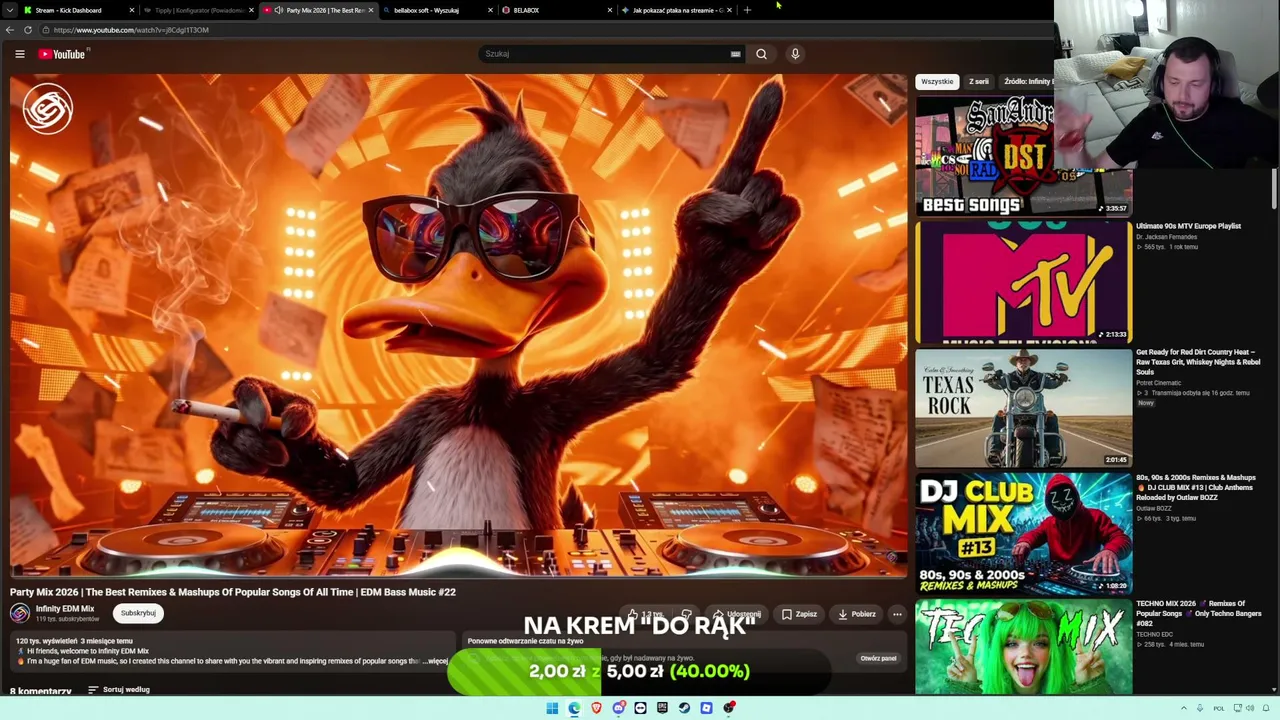Open the Windows Start menu

point(552,708)
